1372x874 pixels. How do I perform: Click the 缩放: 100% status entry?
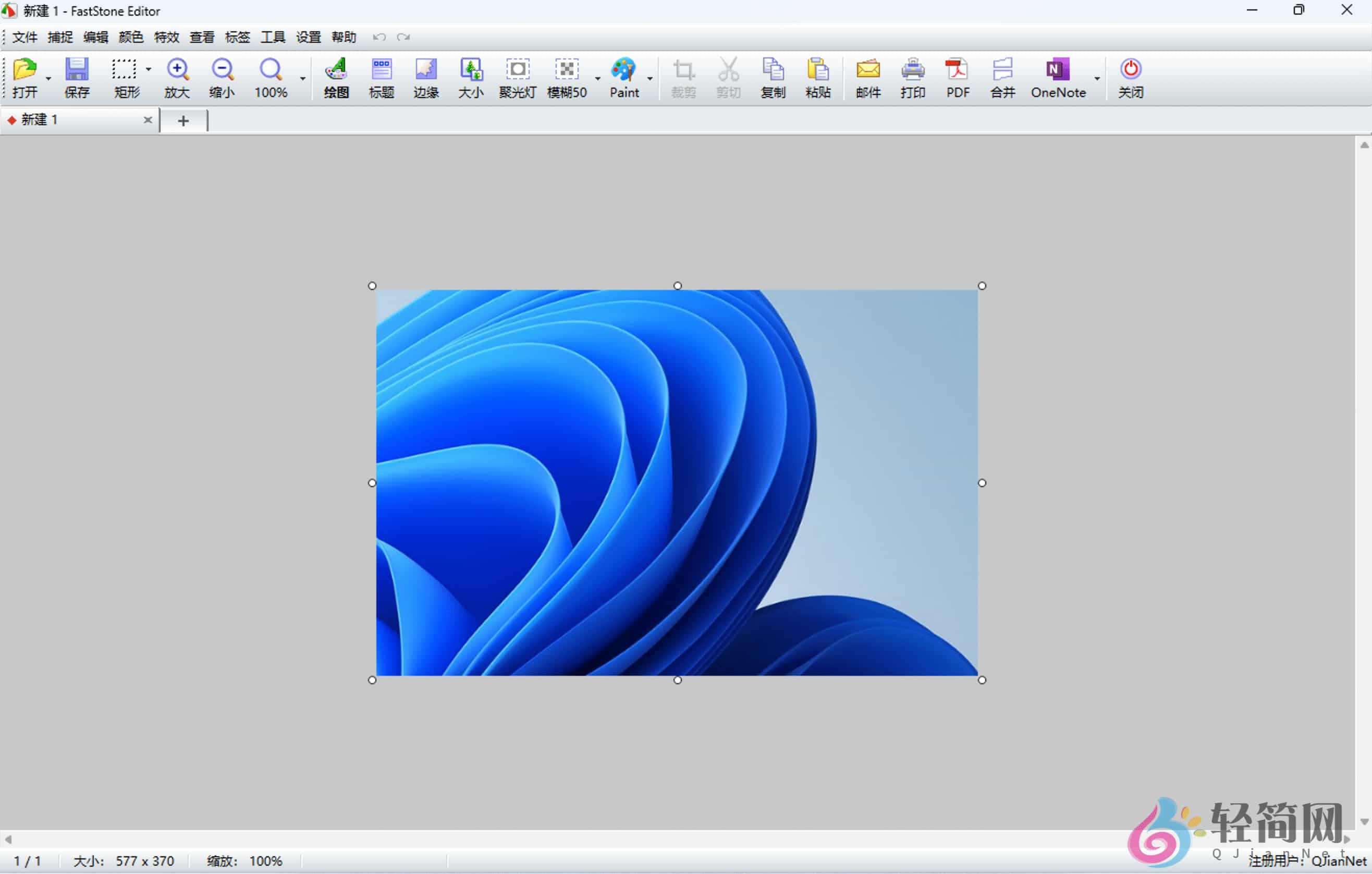point(244,861)
